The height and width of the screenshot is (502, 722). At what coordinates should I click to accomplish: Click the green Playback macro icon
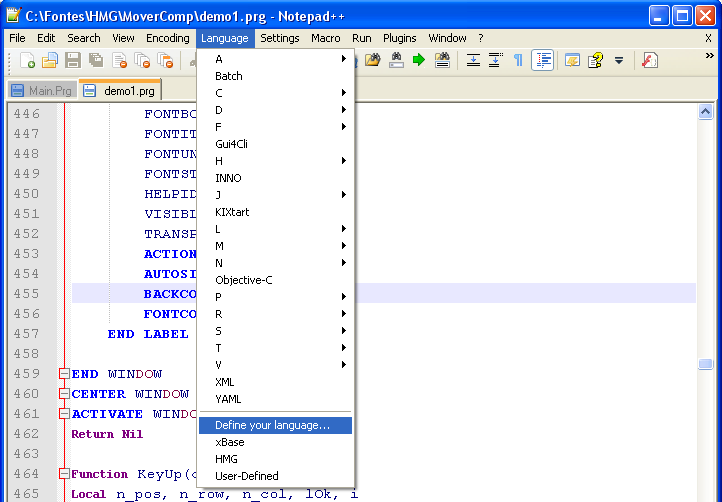pos(418,61)
